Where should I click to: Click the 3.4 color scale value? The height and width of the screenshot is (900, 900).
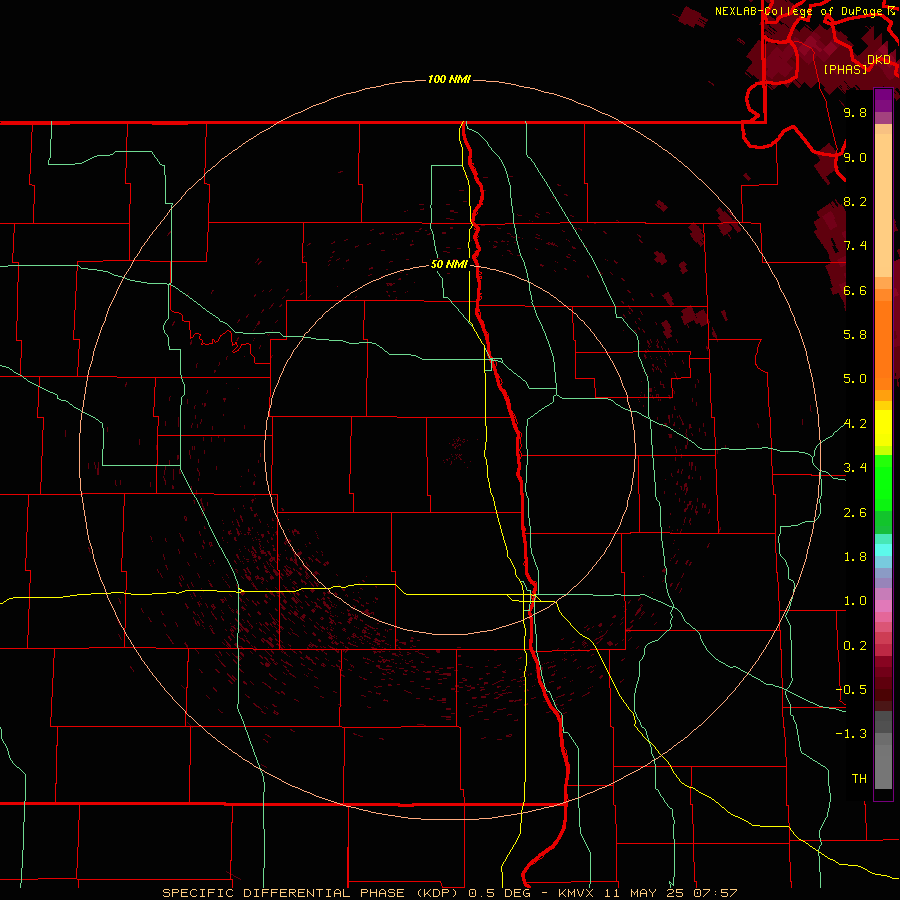[855, 468]
